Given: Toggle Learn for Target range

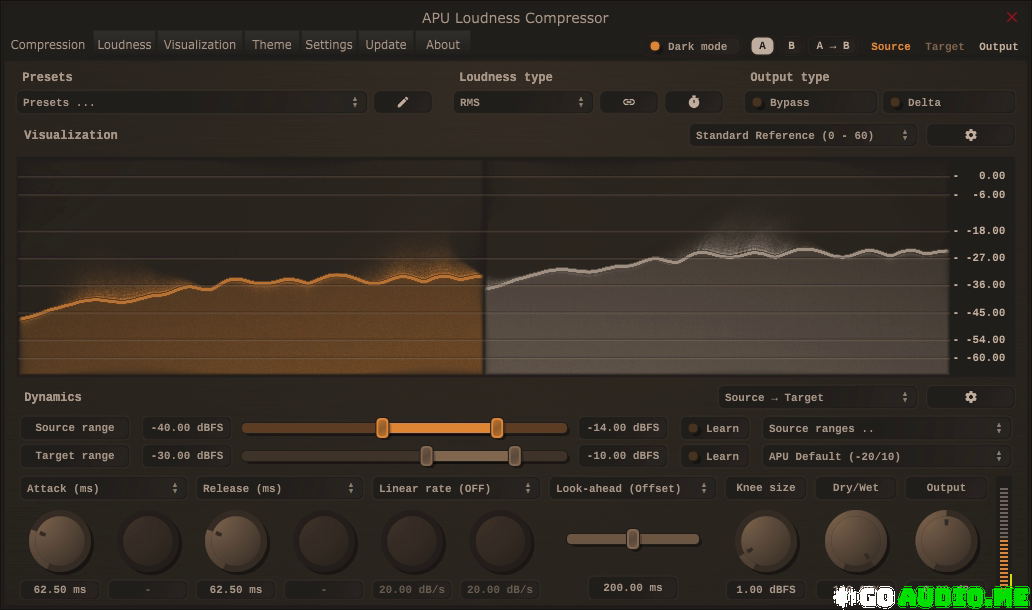Looking at the screenshot, I should coord(714,456).
